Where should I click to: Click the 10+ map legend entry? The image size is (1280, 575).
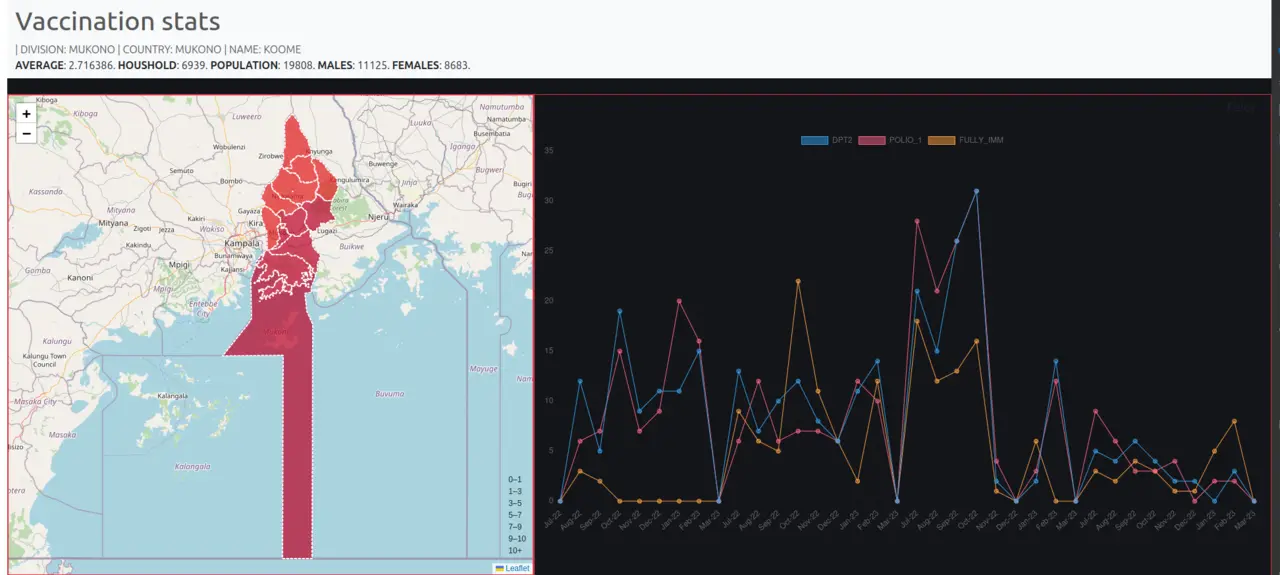click(x=515, y=550)
